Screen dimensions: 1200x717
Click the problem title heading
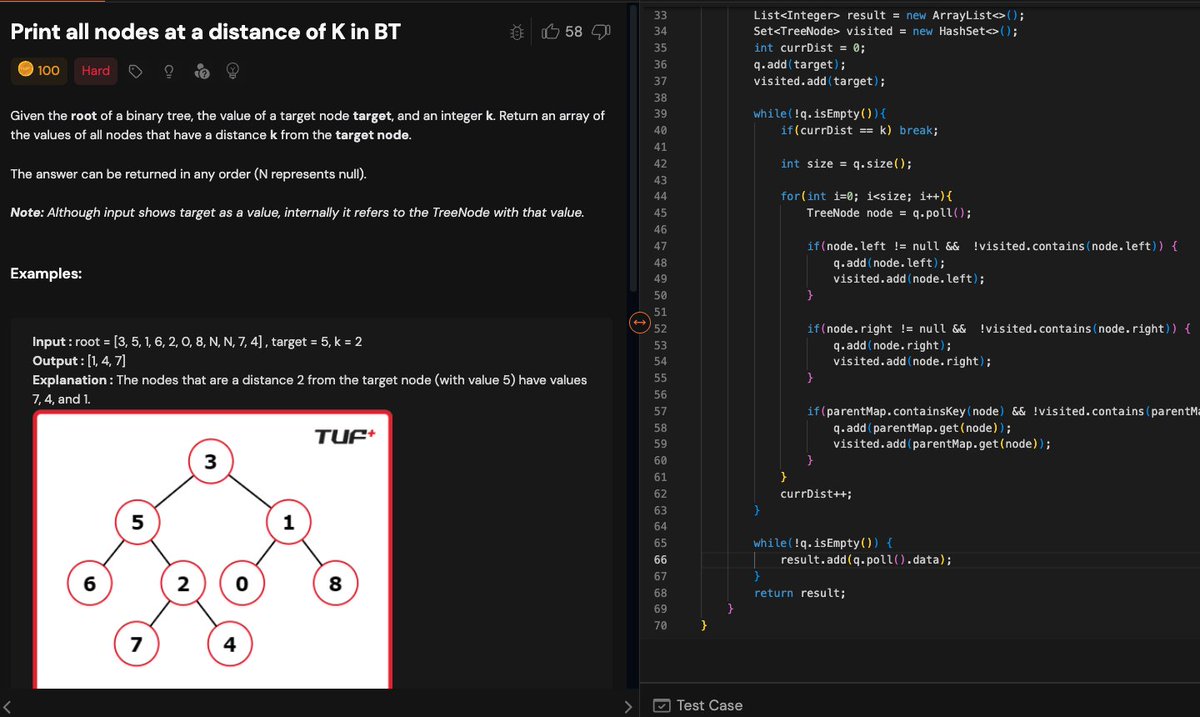click(205, 32)
